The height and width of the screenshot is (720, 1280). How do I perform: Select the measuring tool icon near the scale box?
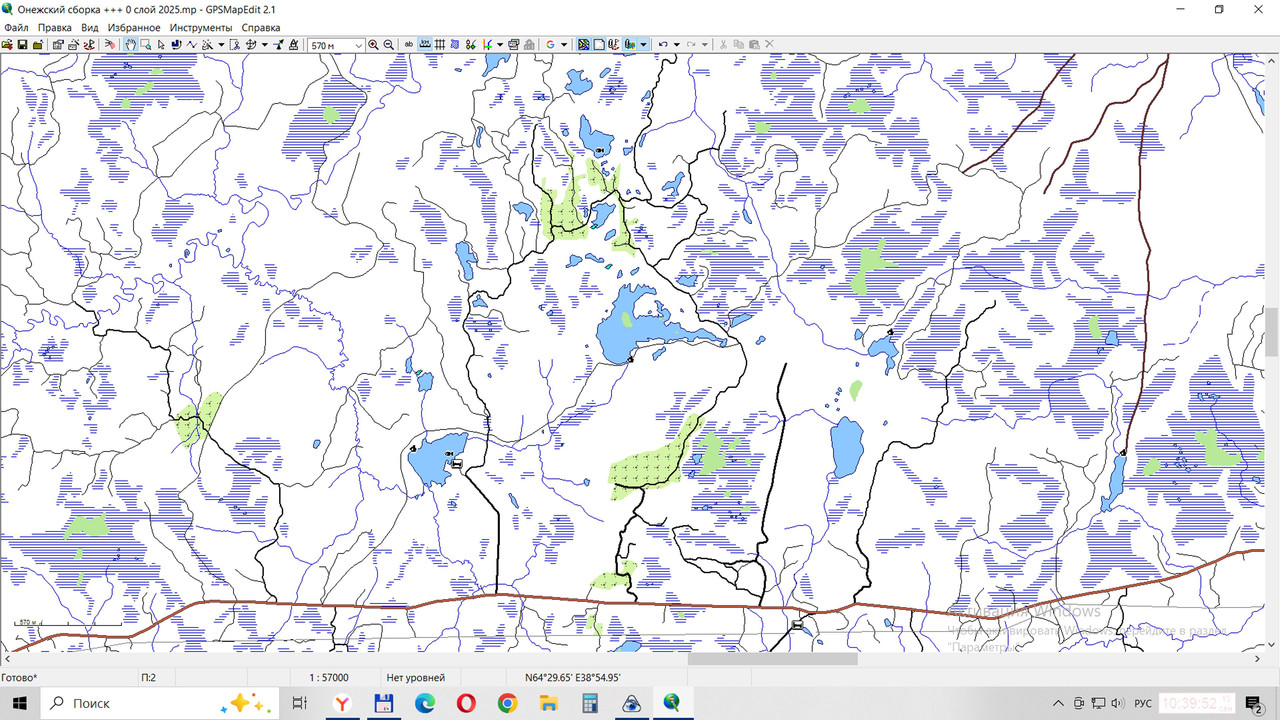click(294, 45)
